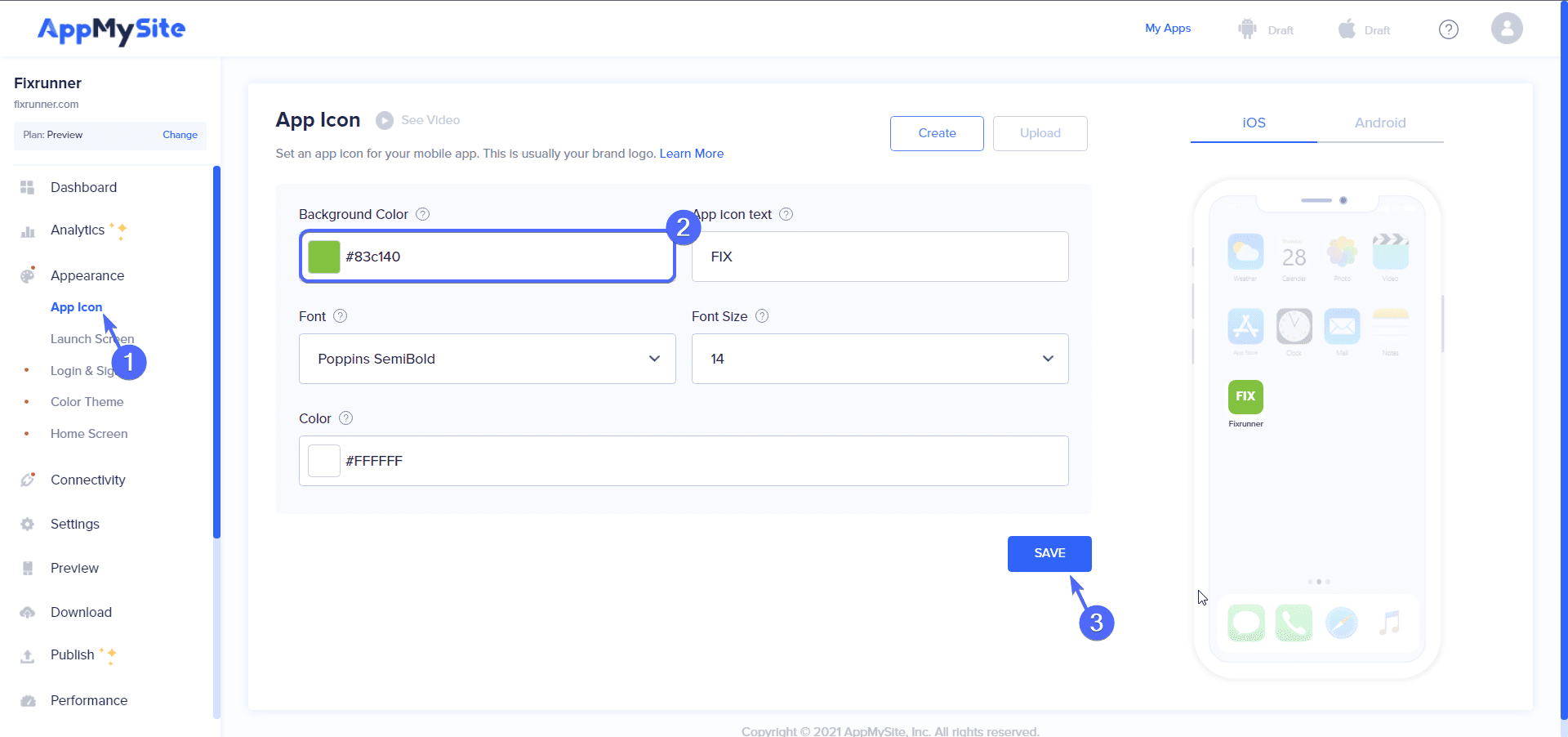Go to My Apps link
Viewport: 1568px width, 737px height.
(1168, 28)
